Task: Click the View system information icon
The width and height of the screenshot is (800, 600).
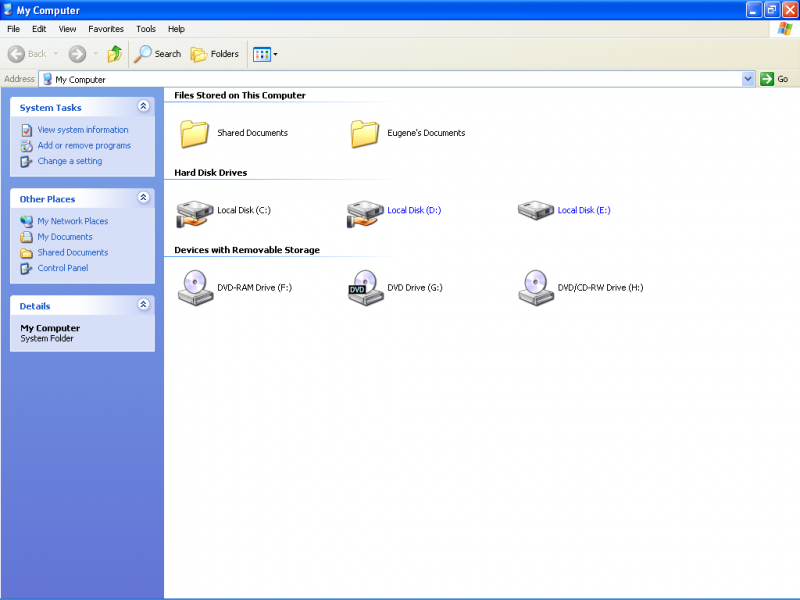Action: [x=27, y=130]
